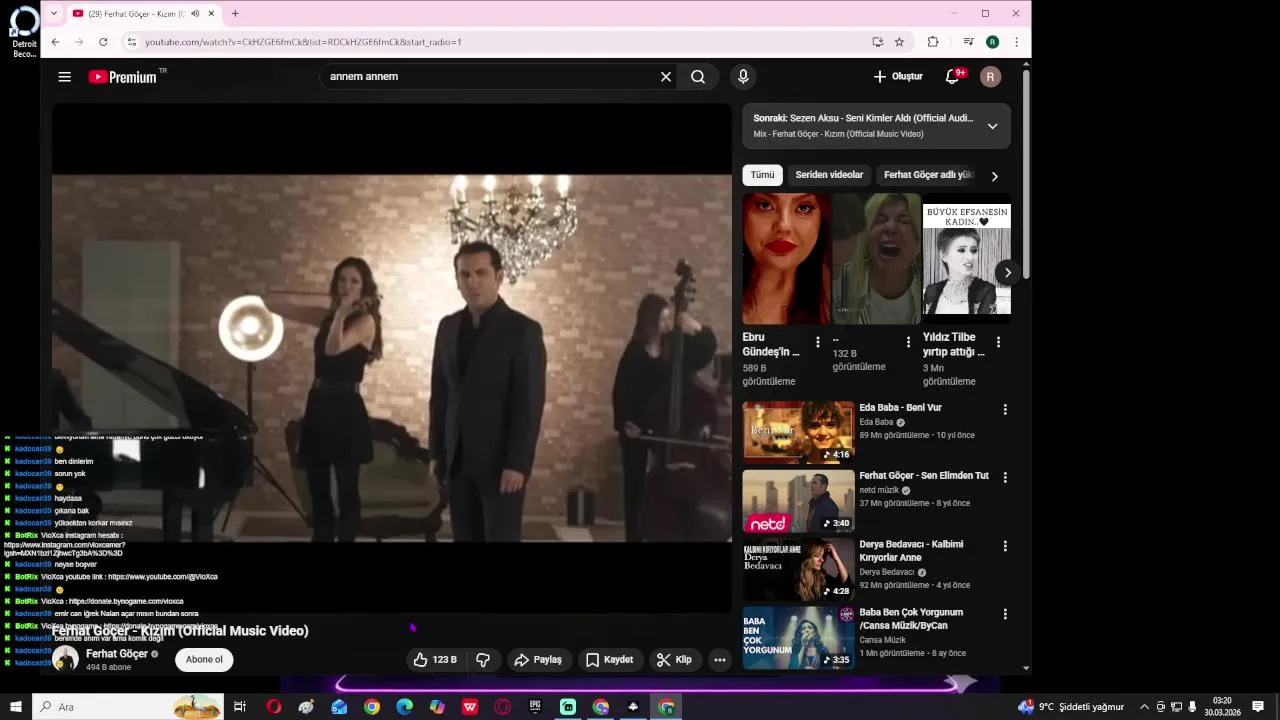Show hidden system tray icons chevron

tap(1145, 707)
